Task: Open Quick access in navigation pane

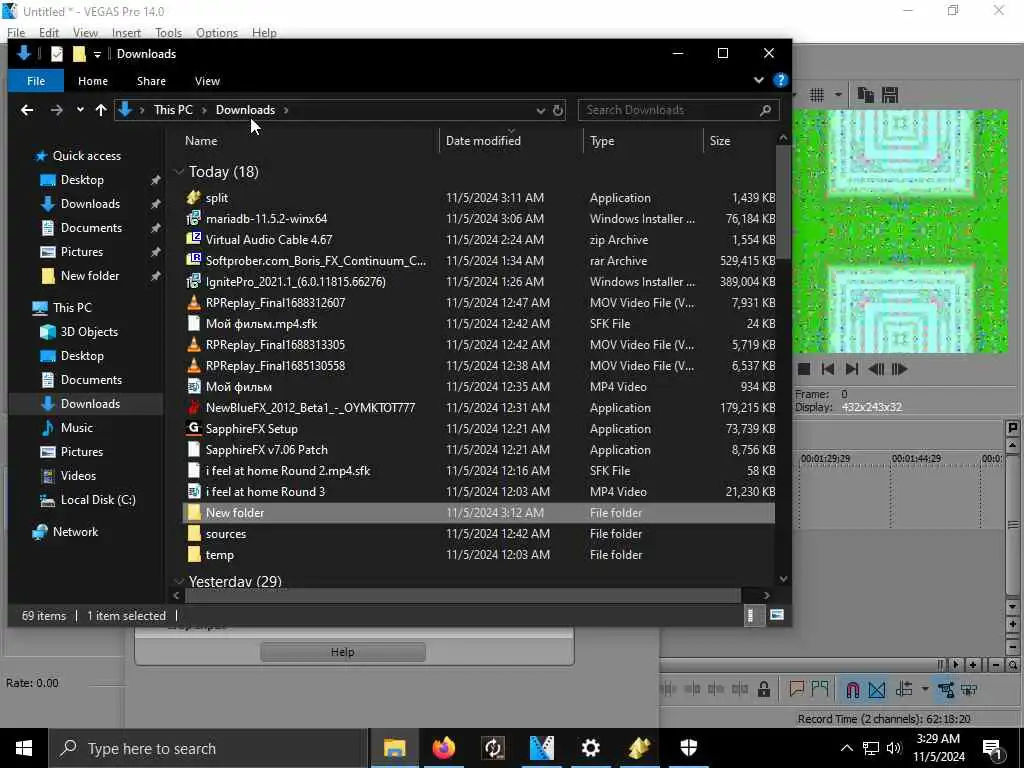Action: 86,156
